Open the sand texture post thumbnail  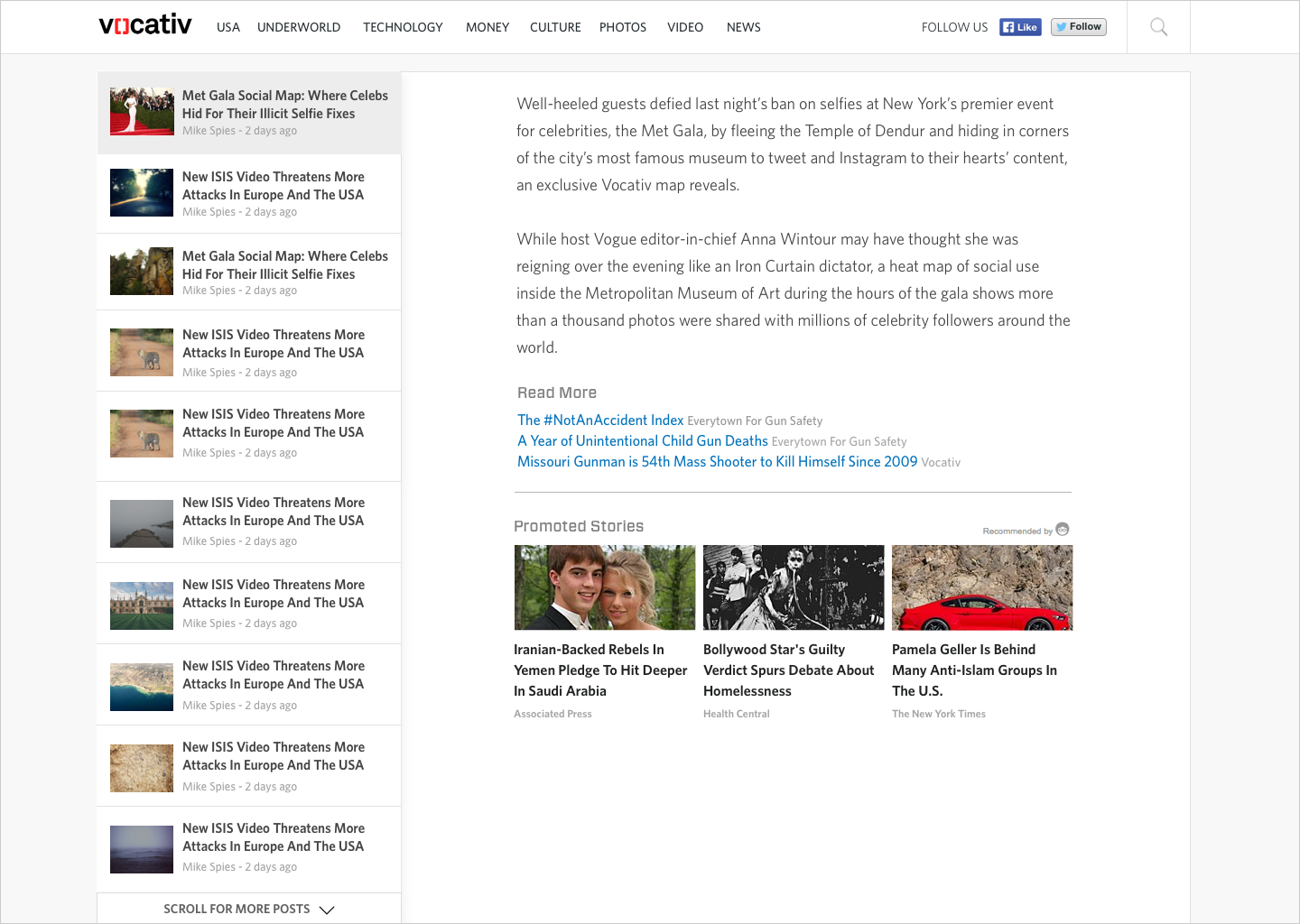[x=142, y=768]
